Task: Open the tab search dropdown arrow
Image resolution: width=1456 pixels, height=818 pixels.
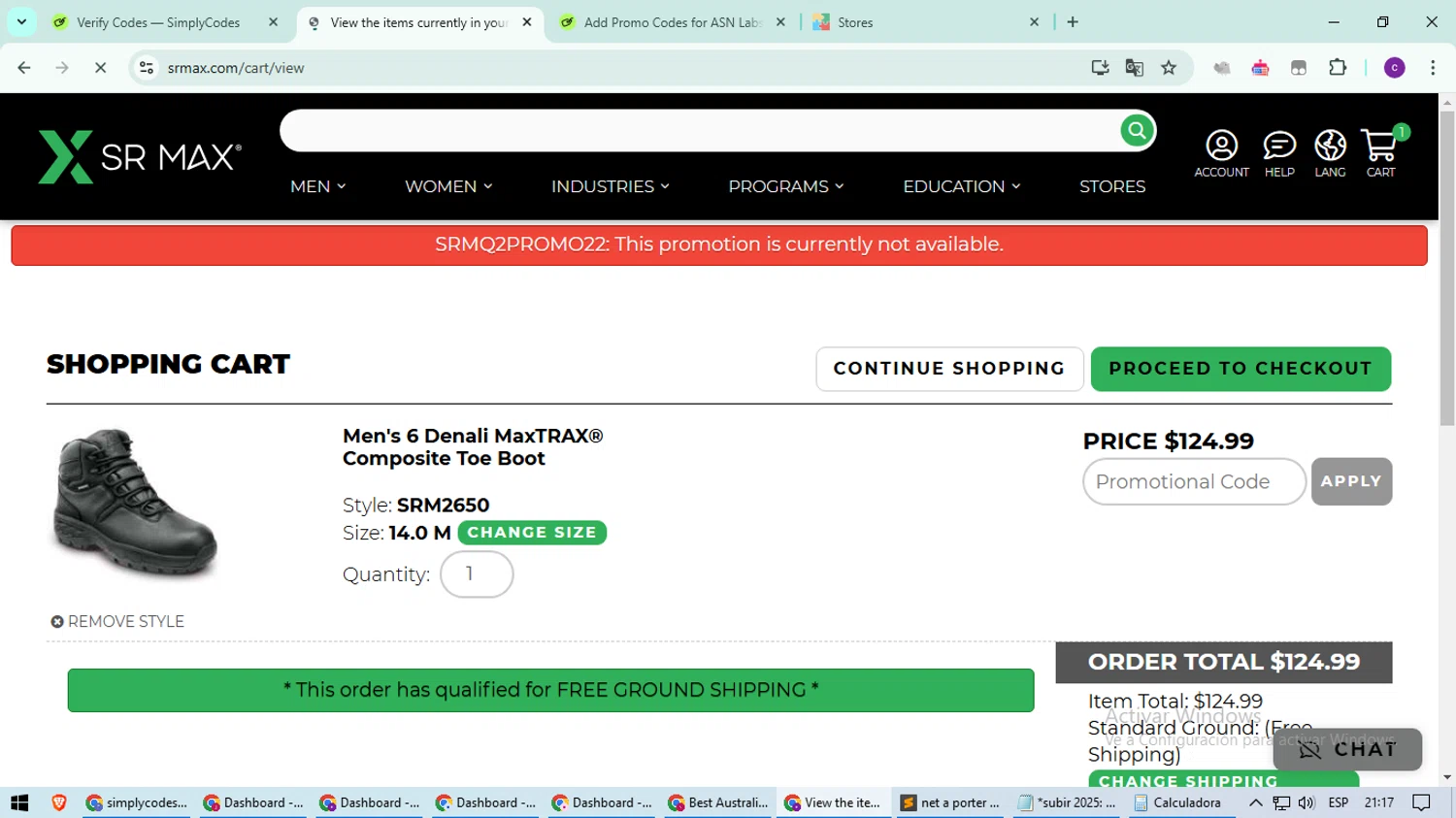Action: [x=21, y=21]
